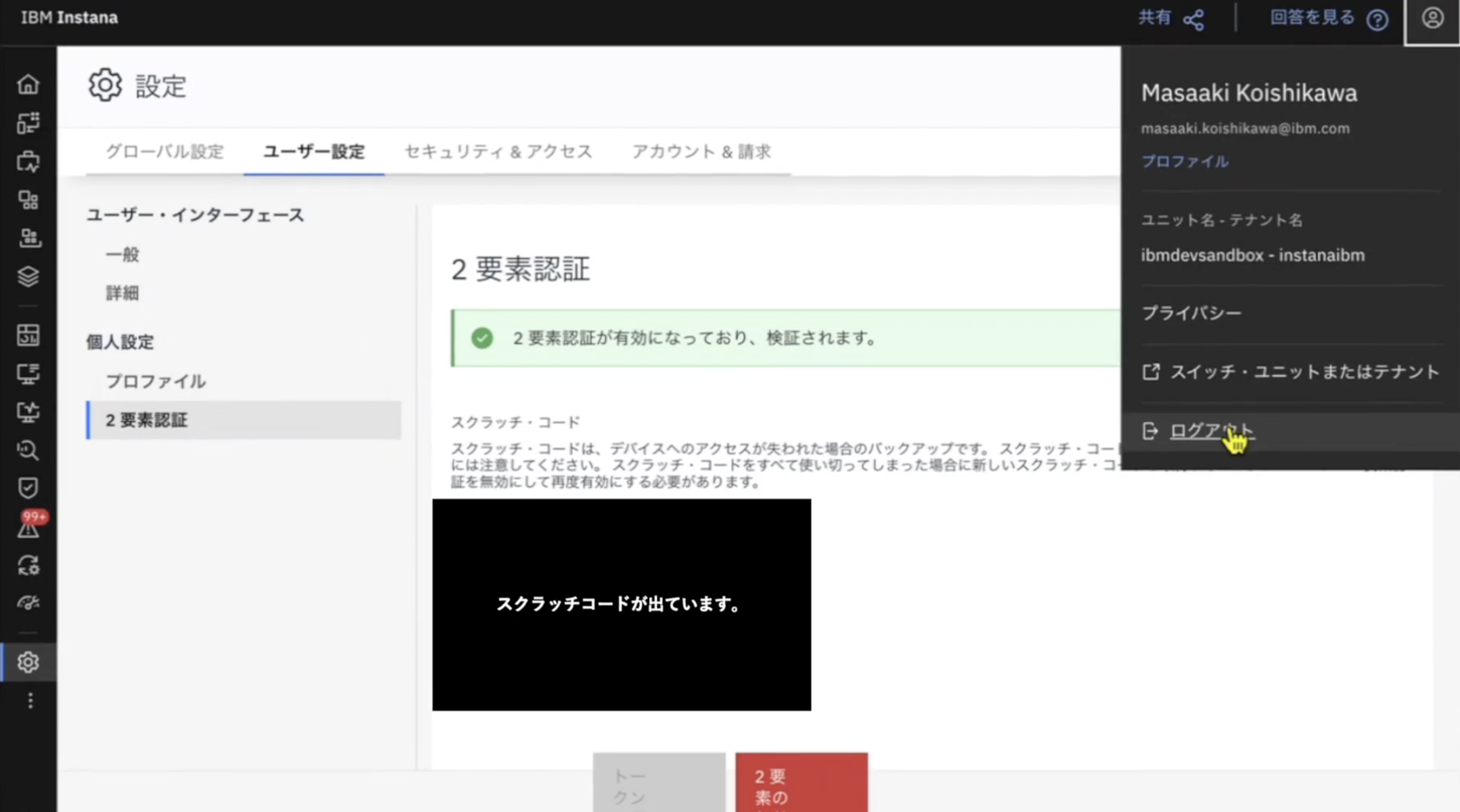Switch to the セキュリティ & アクセス tab
The image size is (1460, 812).
pyautogui.click(x=498, y=152)
